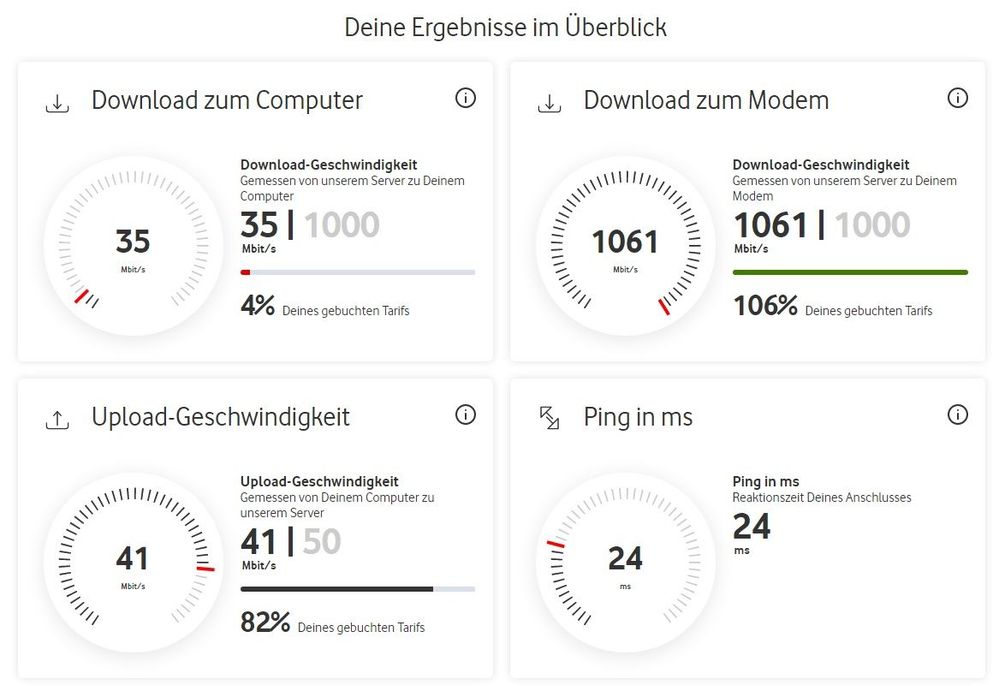Click the download icon on Download zum Computer card
The image size is (999, 686).
click(58, 103)
